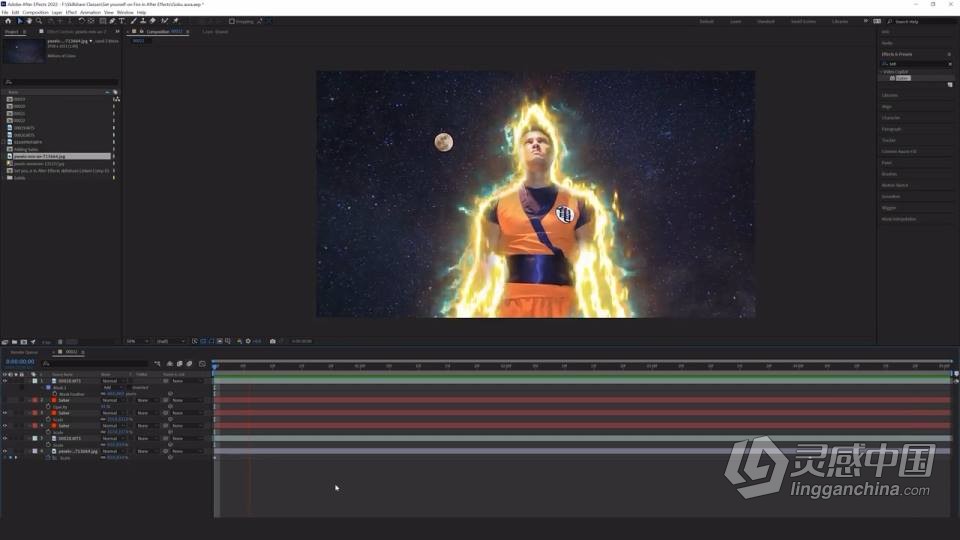Select the Rectangle shape tool
The width and height of the screenshot is (960, 540).
(103, 21)
